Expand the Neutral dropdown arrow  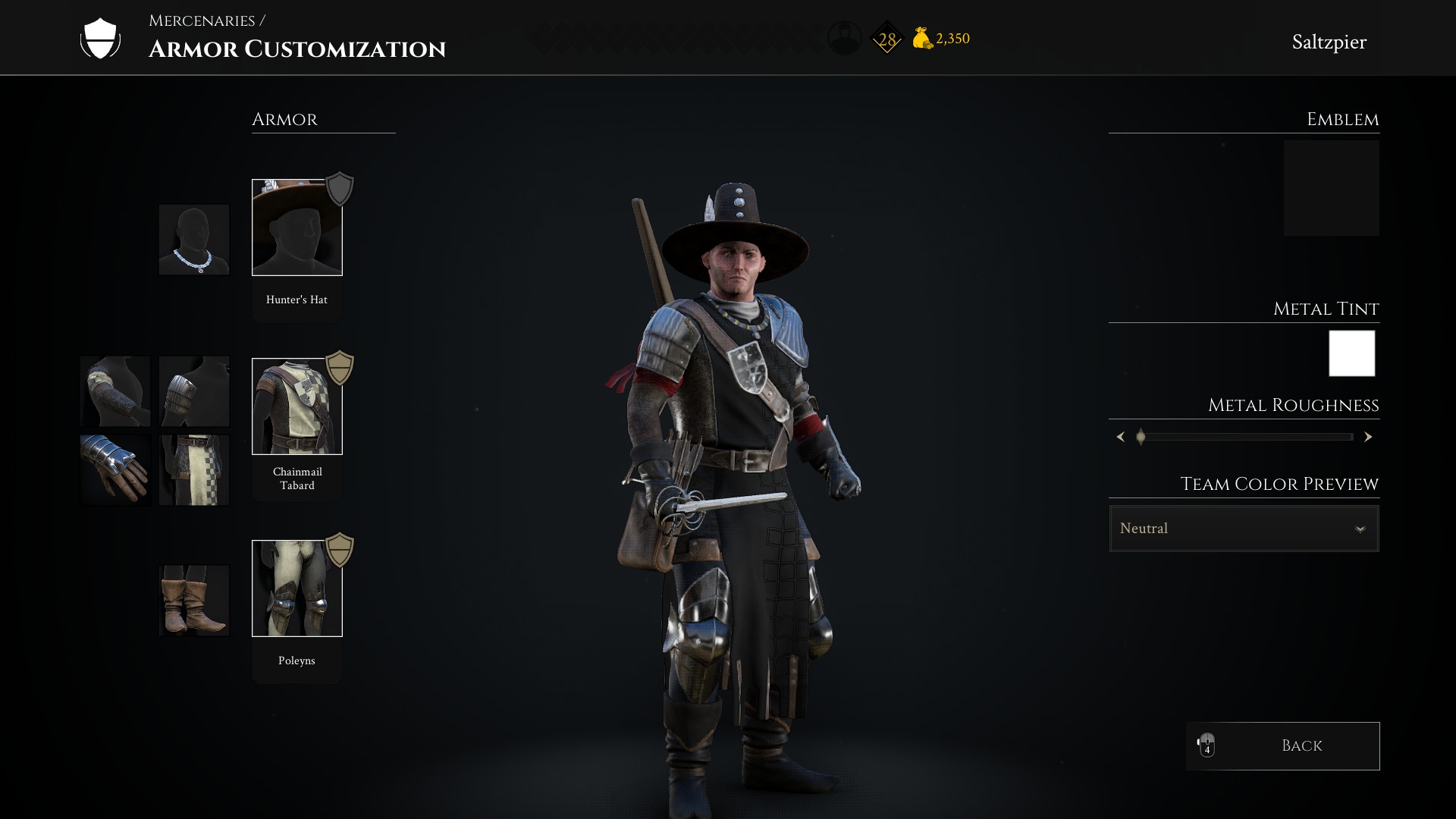tap(1360, 529)
